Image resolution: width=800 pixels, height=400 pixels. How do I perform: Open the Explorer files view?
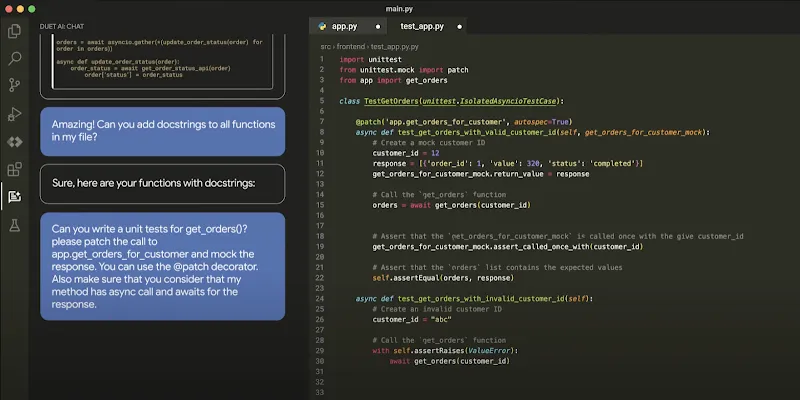coord(14,32)
